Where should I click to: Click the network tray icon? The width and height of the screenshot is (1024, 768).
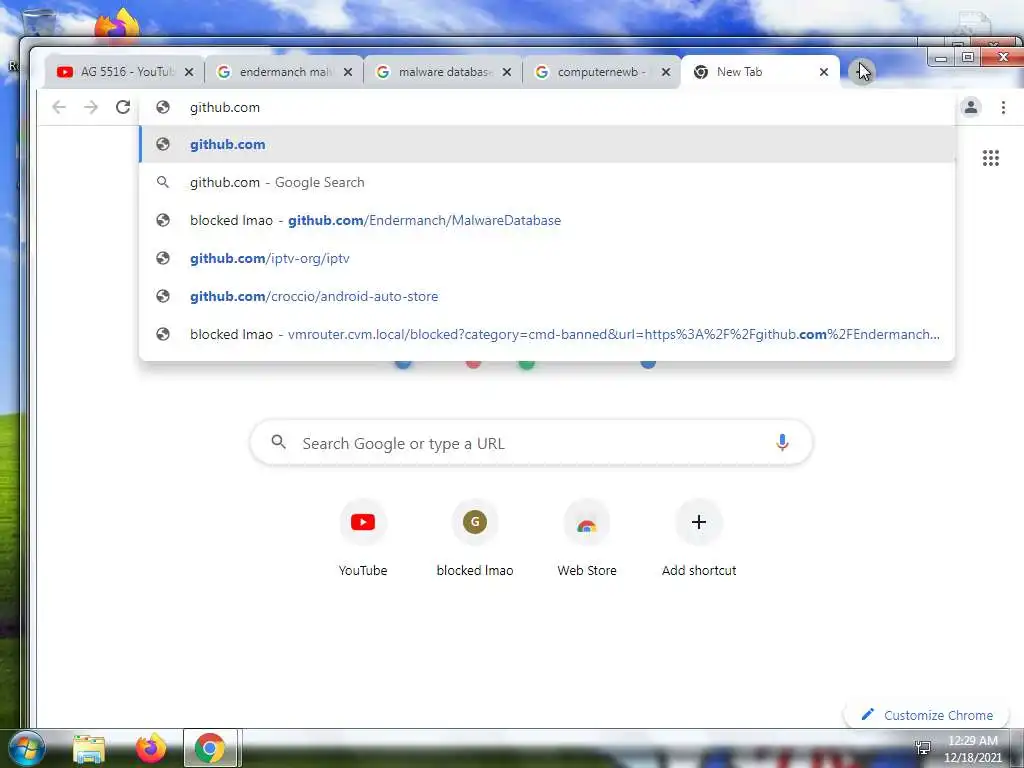pos(923,748)
